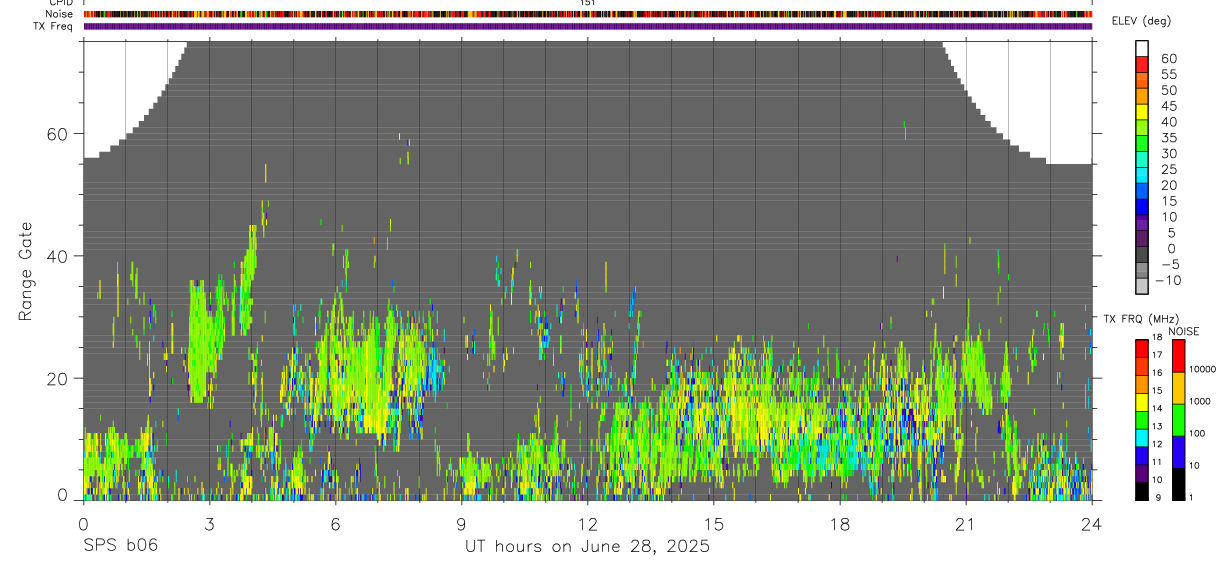Click the 21 hour tick label
Image resolution: width=1228 pixels, height=567 pixels.
tap(966, 524)
